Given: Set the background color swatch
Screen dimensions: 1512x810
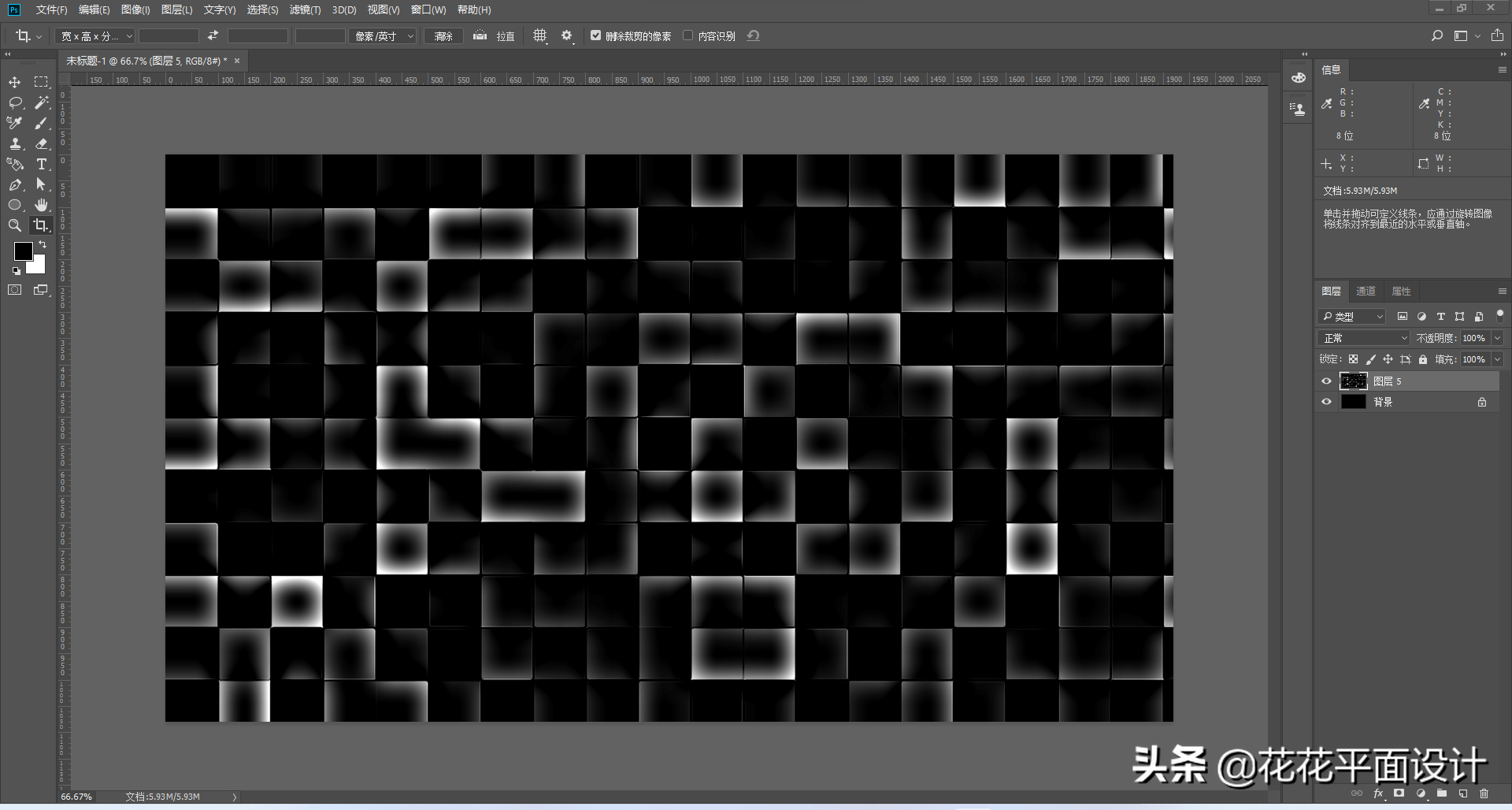Looking at the screenshot, I should pos(37,266).
